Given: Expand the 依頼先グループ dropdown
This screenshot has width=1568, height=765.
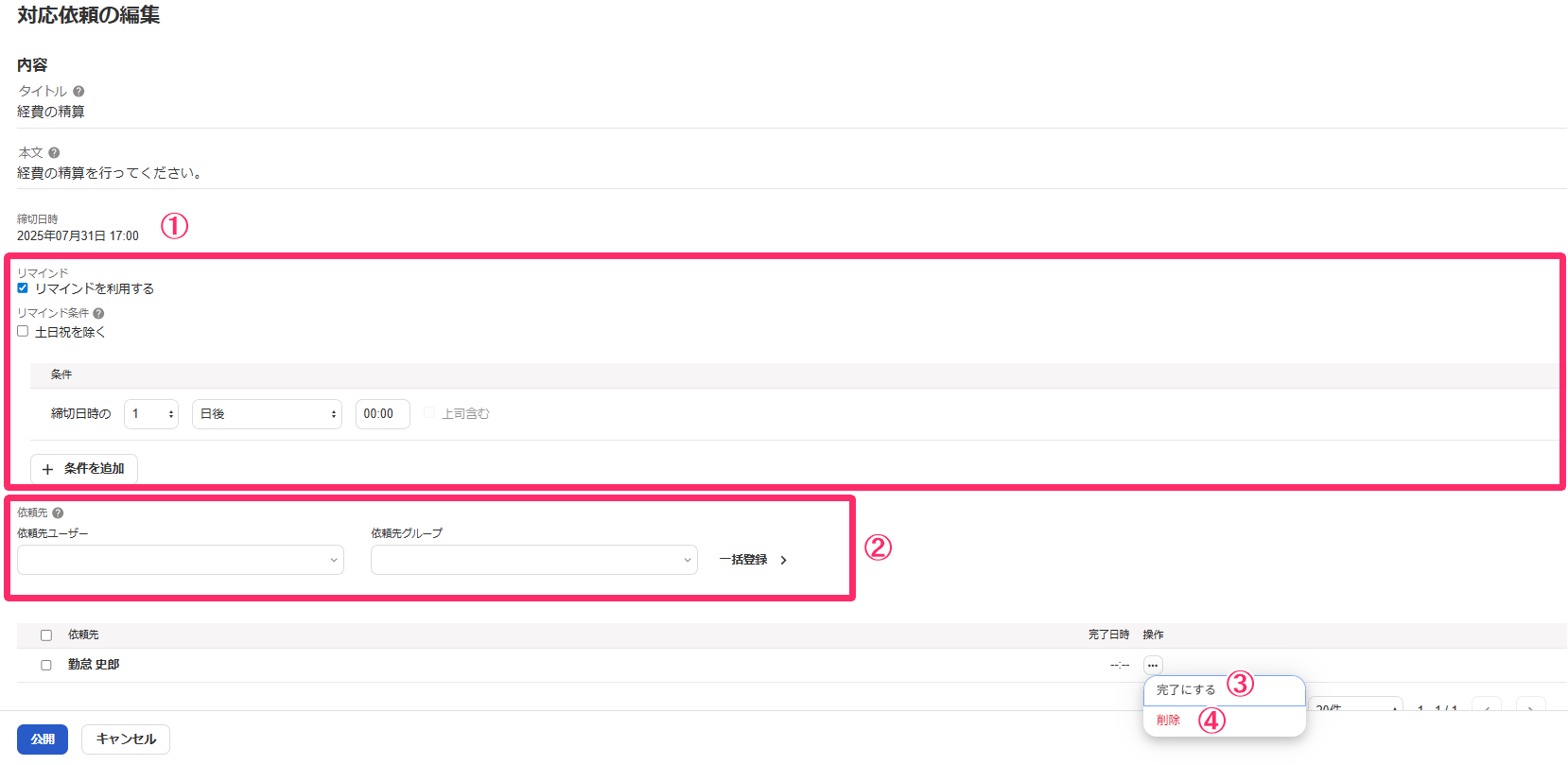Looking at the screenshot, I should pos(533,560).
